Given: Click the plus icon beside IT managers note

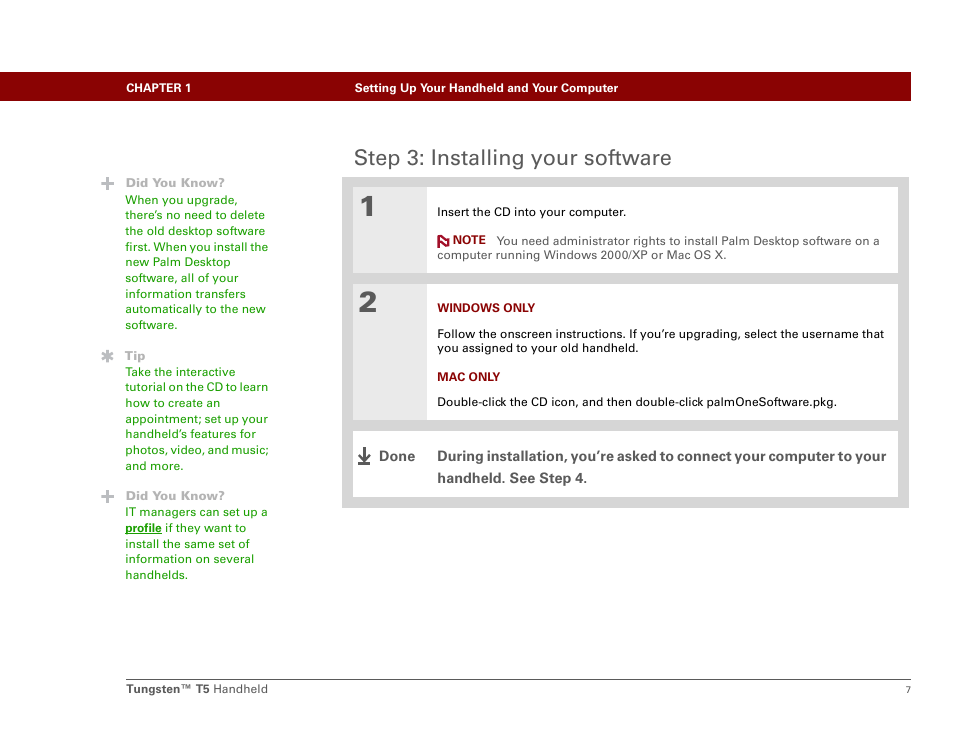Looking at the screenshot, I should (x=108, y=496).
